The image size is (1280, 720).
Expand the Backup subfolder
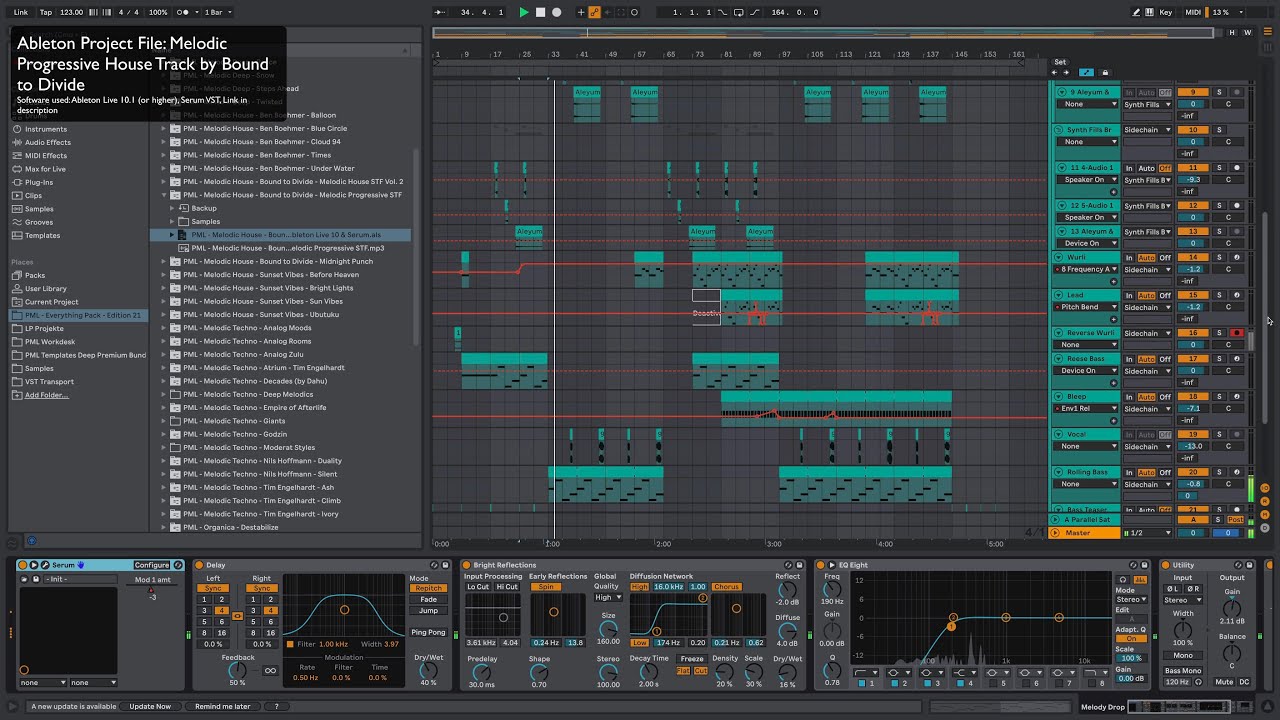172,208
